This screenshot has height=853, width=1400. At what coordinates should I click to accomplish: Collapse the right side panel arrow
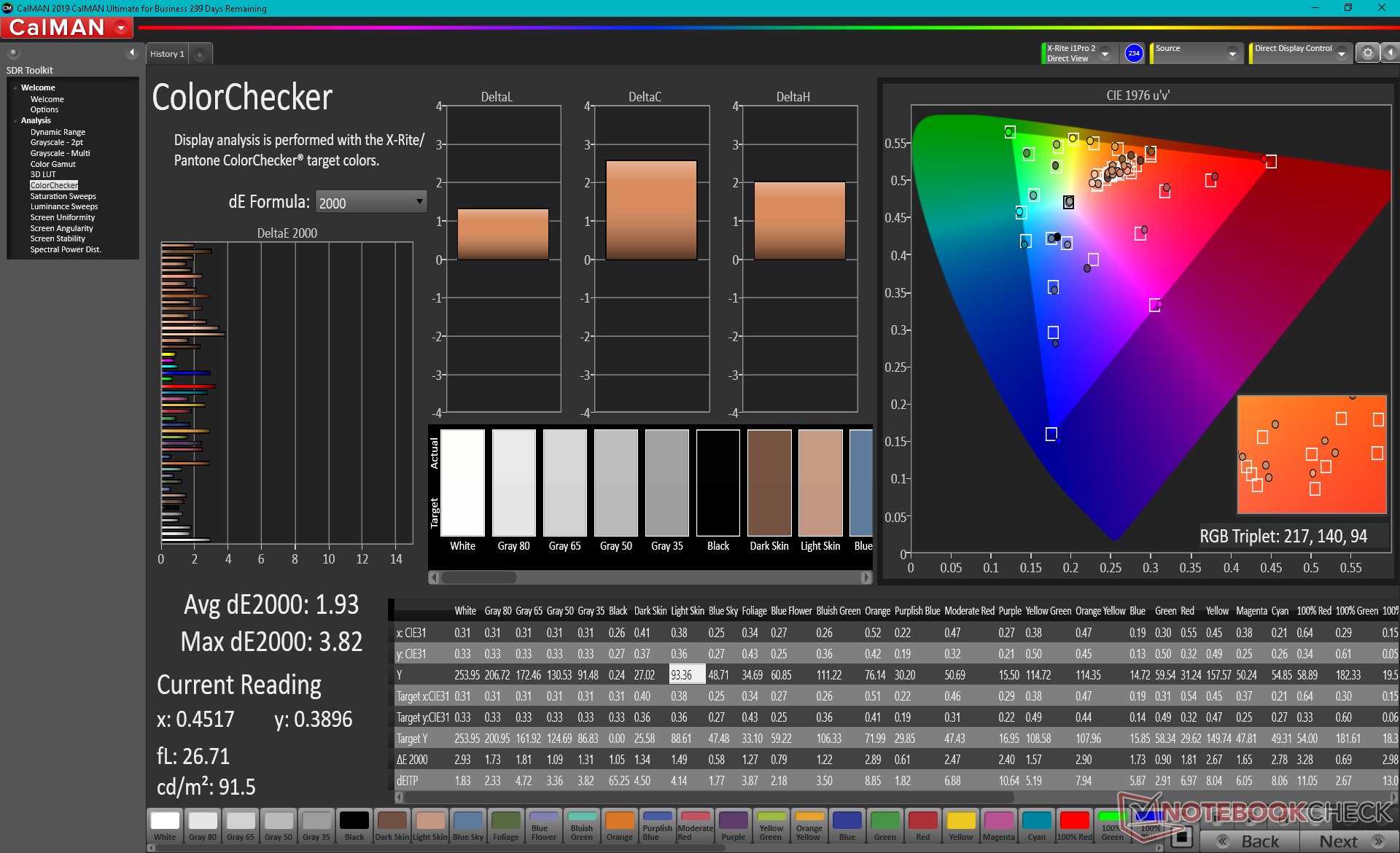click(1390, 53)
